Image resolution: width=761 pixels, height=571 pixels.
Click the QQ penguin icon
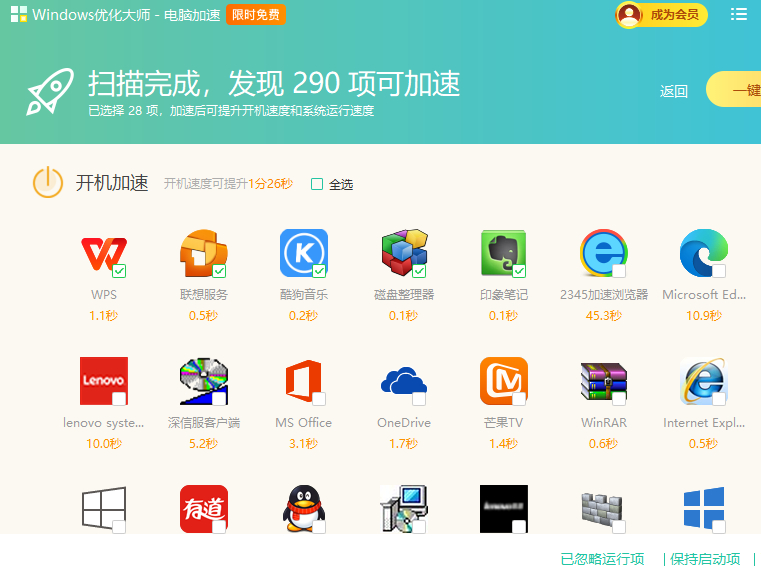[304, 508]
